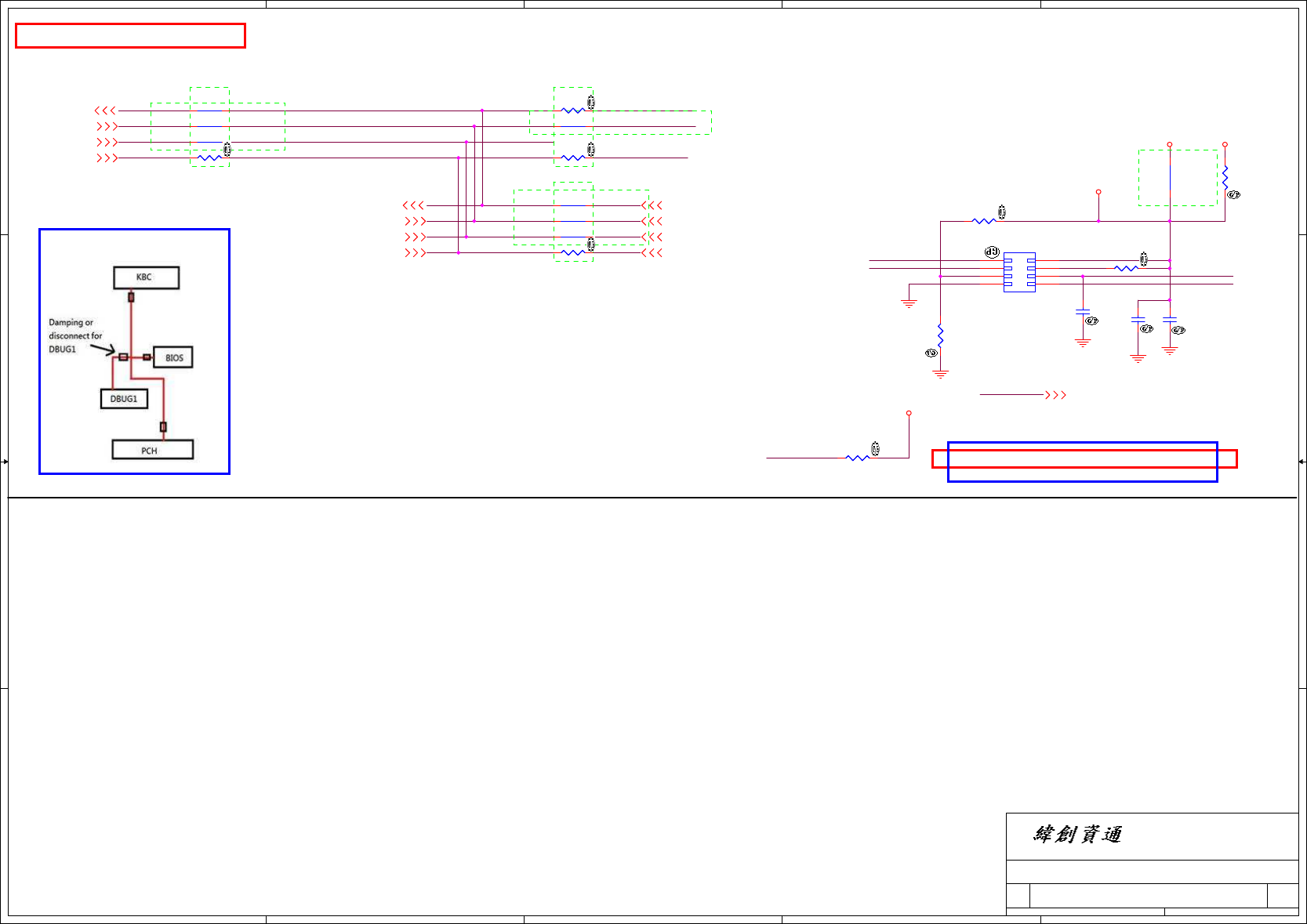Click the KBC block in diagram
Viewport: 1307px width, 924px height.
coord(146,277)
